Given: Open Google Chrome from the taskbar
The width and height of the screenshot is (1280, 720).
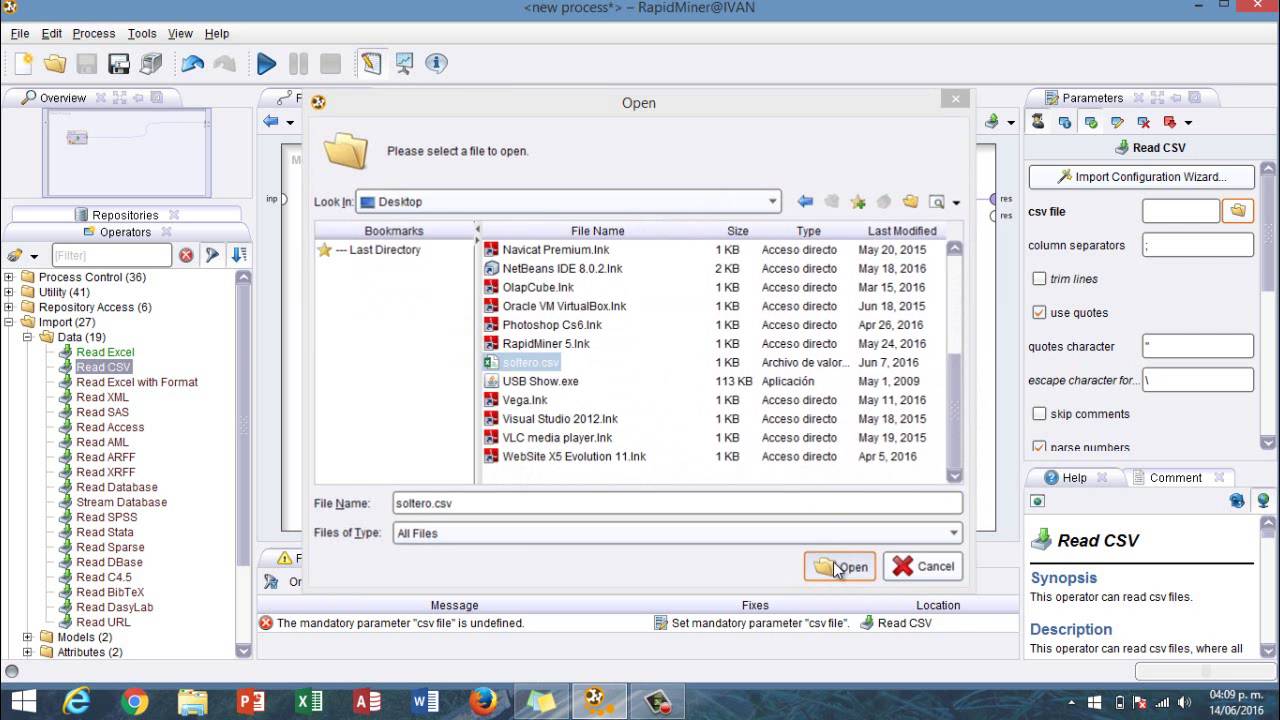Looking at the screenshot, I should [x=135, y=702].
